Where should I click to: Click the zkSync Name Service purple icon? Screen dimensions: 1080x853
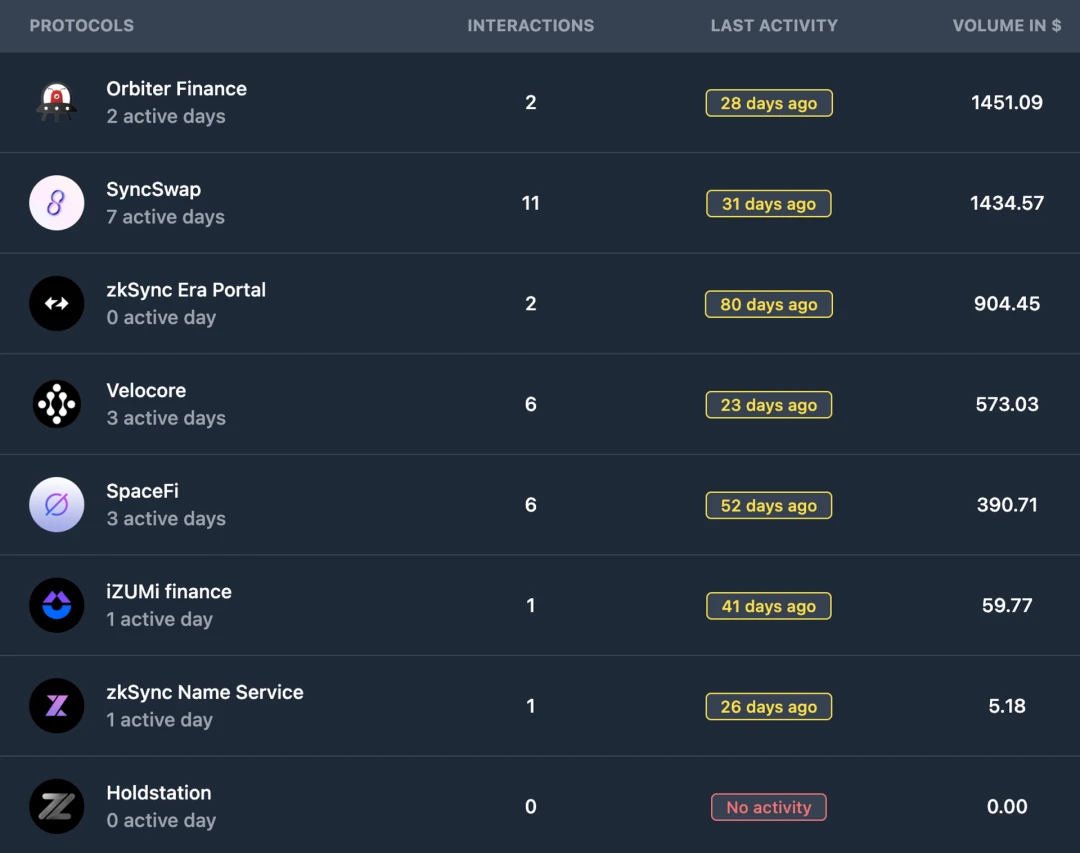[56, 706]
